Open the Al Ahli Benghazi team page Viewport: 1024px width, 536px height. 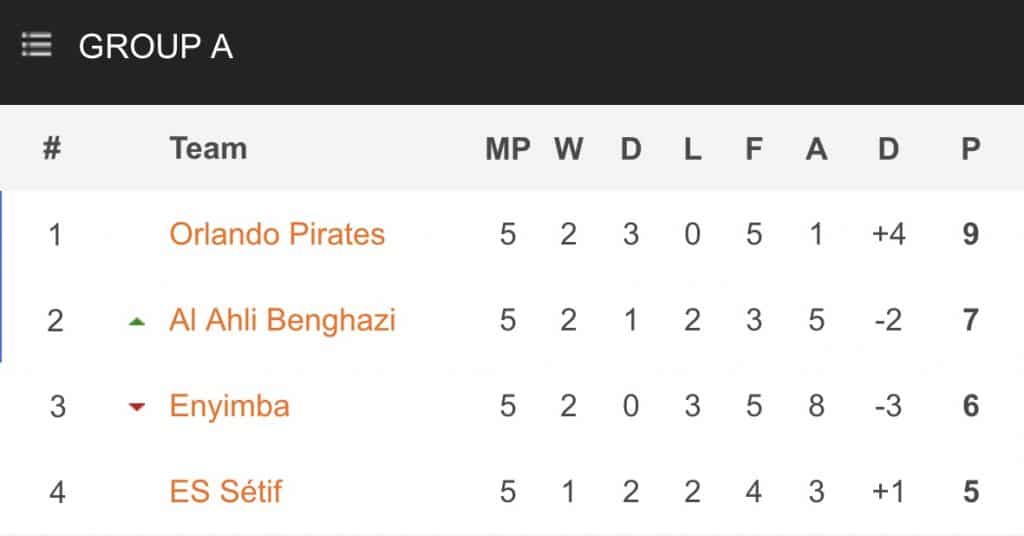[x=282, y=320]
